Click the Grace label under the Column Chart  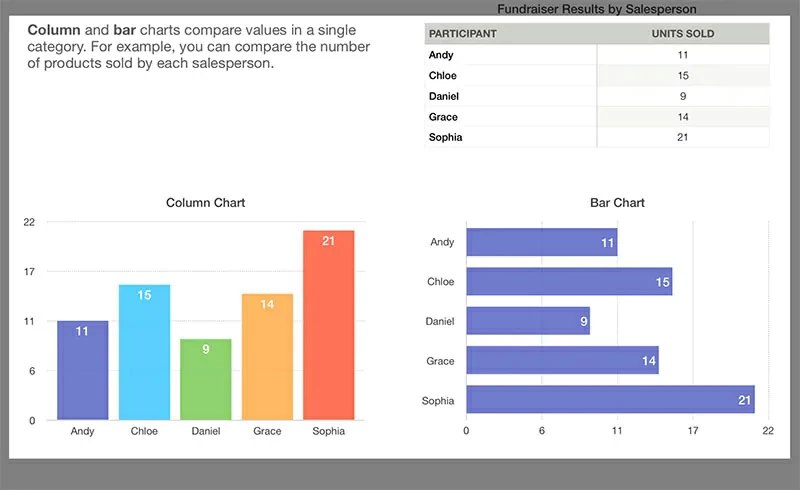coord(267,432)
